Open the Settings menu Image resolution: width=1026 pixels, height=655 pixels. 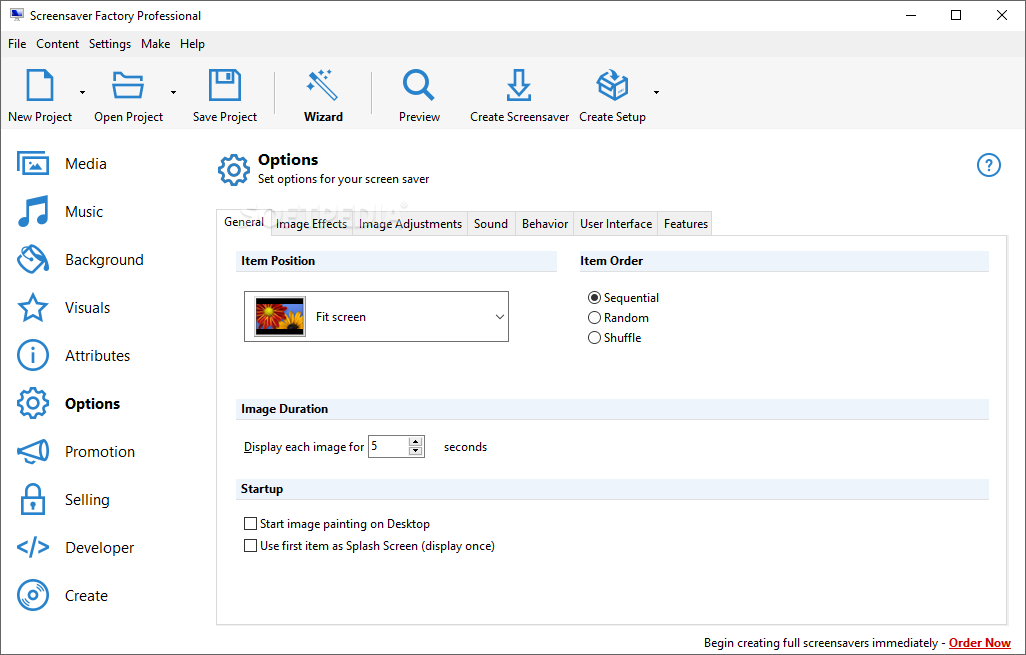[x=110, y=44]
